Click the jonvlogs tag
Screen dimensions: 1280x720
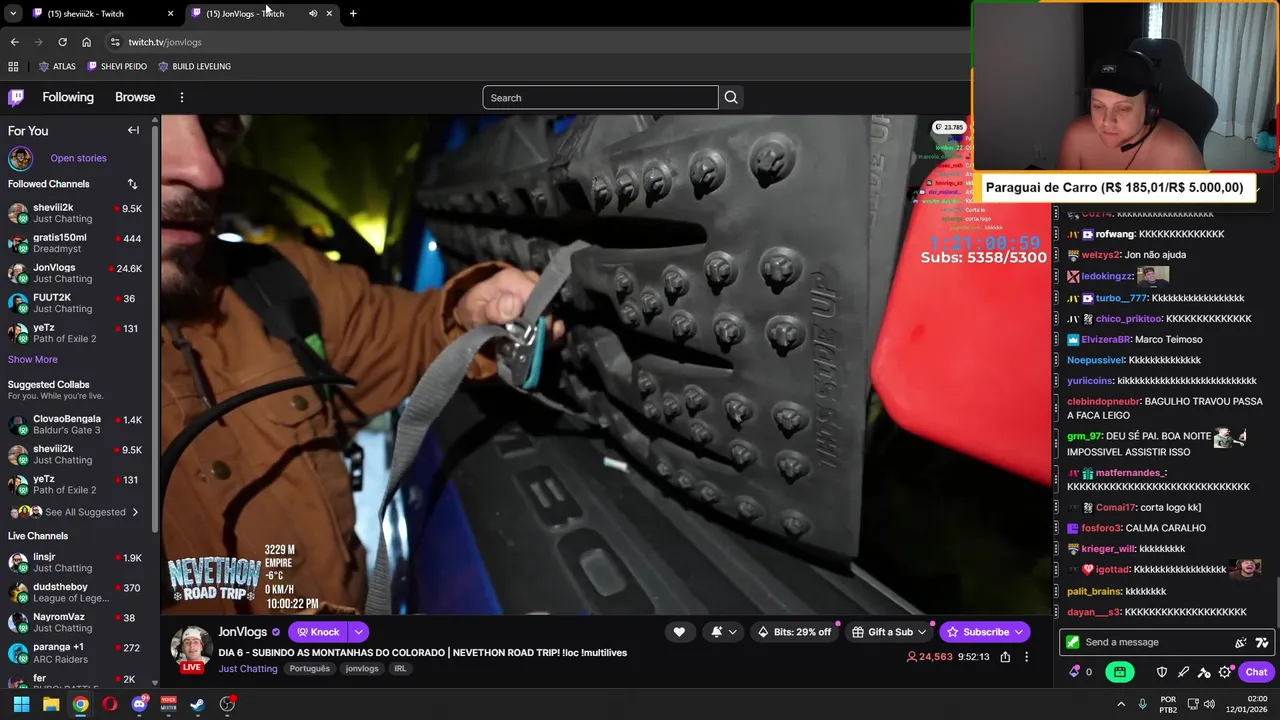[x=362, y=668]
